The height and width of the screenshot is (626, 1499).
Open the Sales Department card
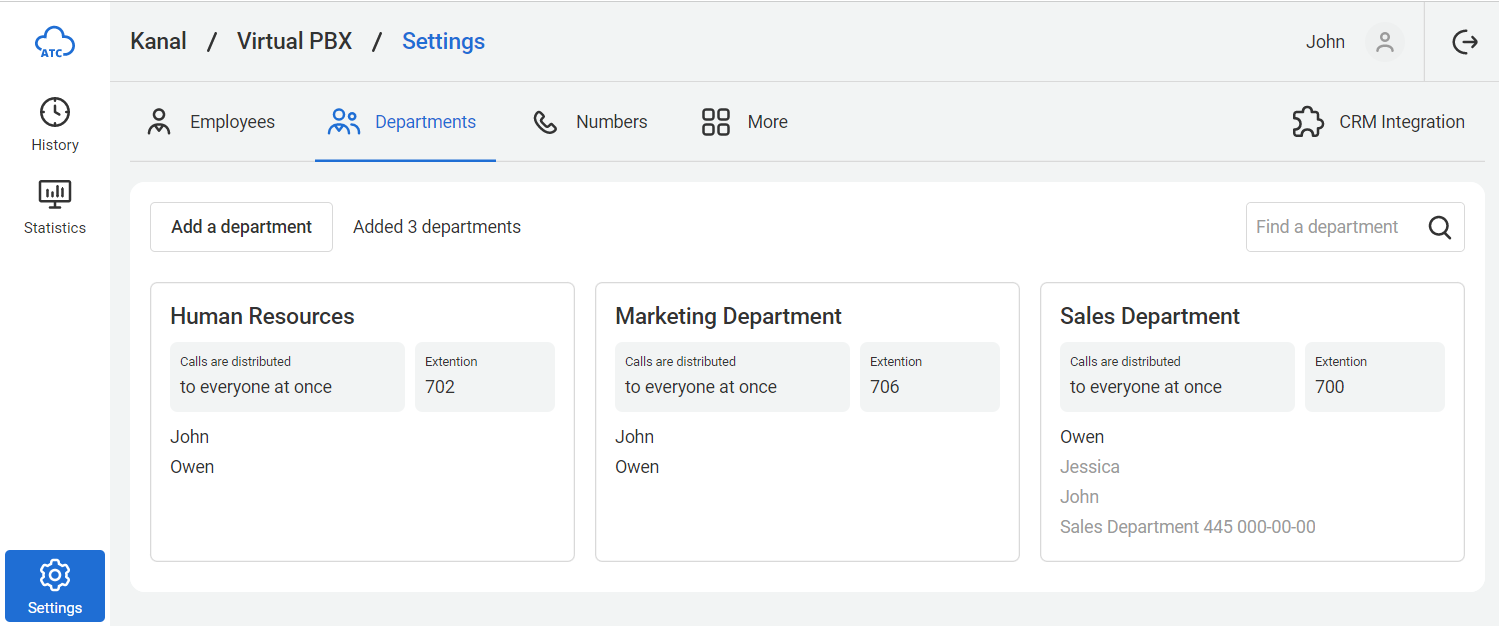1149,317
